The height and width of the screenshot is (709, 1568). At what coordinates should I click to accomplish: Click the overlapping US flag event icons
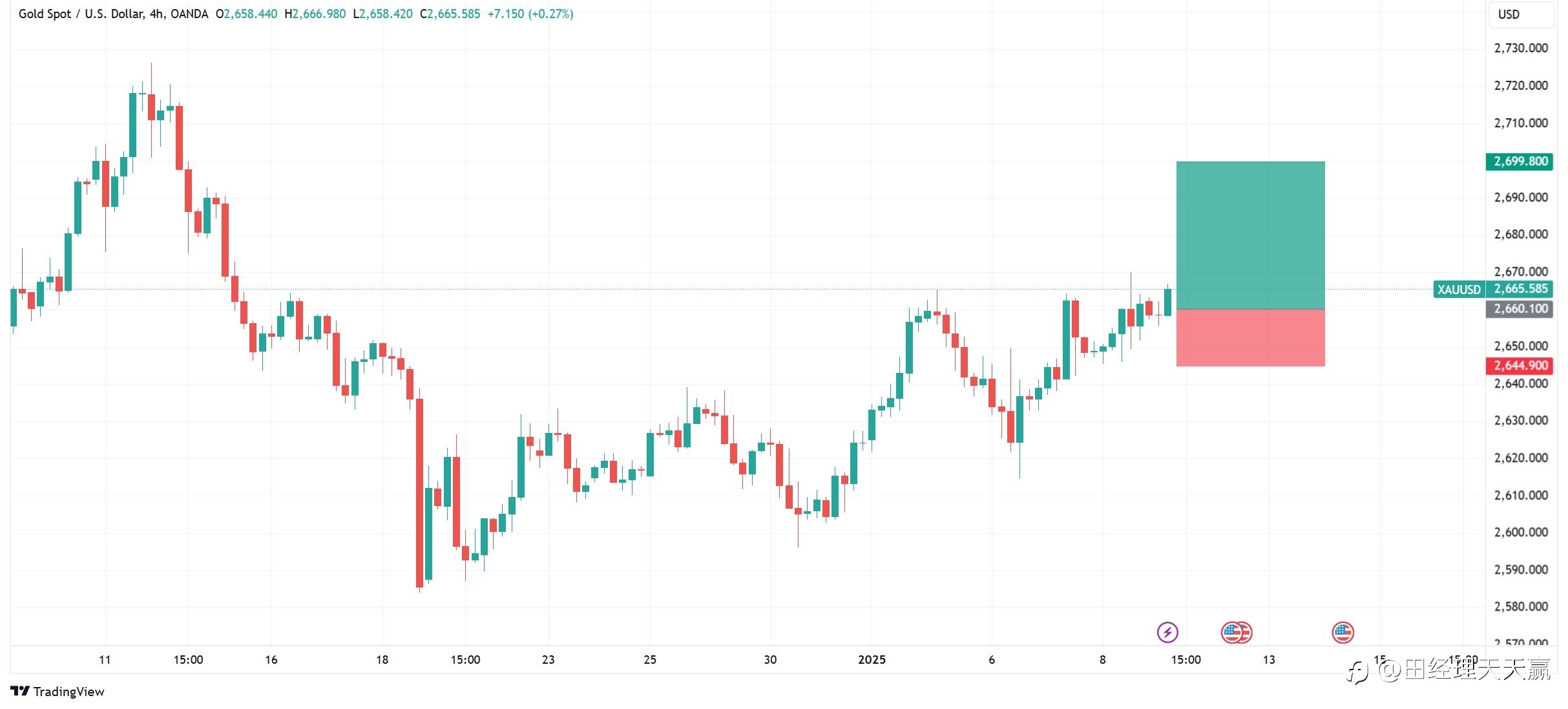1237,632
